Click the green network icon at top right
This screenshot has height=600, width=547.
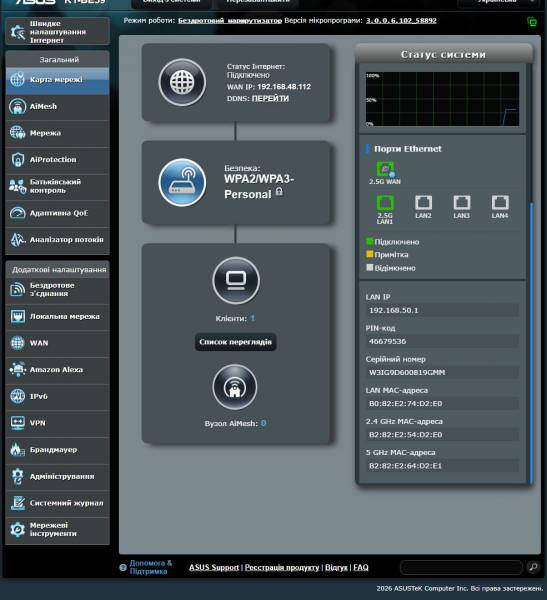532,22
